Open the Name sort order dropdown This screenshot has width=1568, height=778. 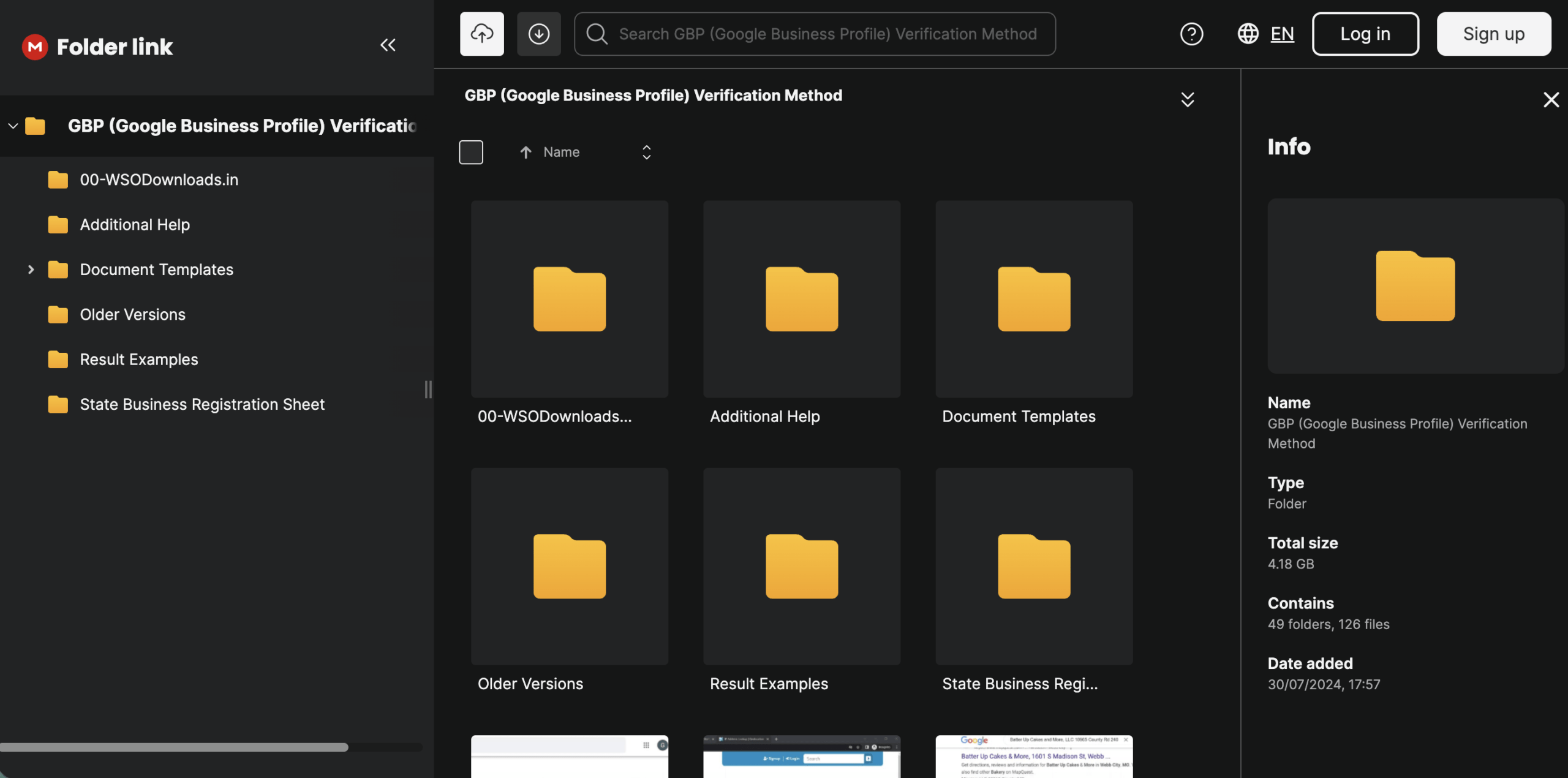(646, 152)
